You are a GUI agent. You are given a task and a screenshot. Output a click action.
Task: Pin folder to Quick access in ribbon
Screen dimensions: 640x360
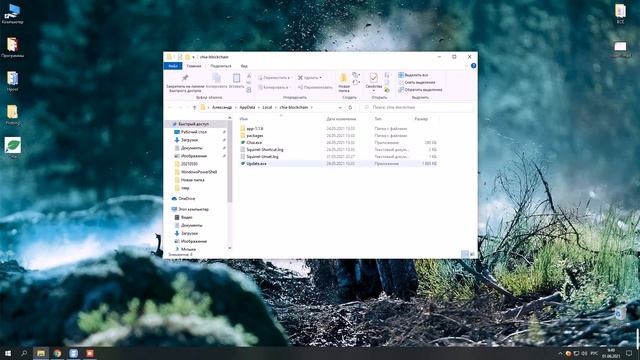click(185, 83)
